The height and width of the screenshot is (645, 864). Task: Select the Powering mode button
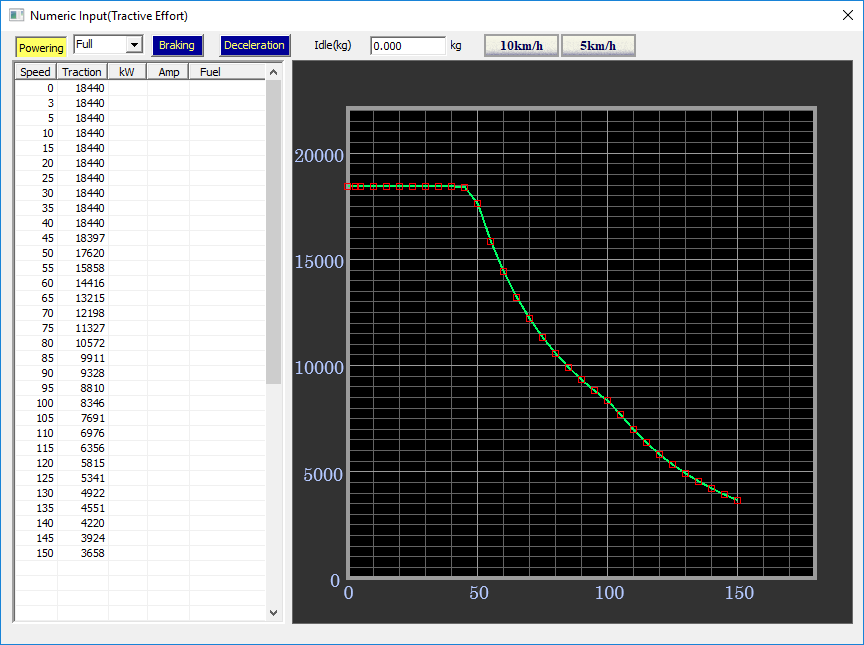click(41, 47)
